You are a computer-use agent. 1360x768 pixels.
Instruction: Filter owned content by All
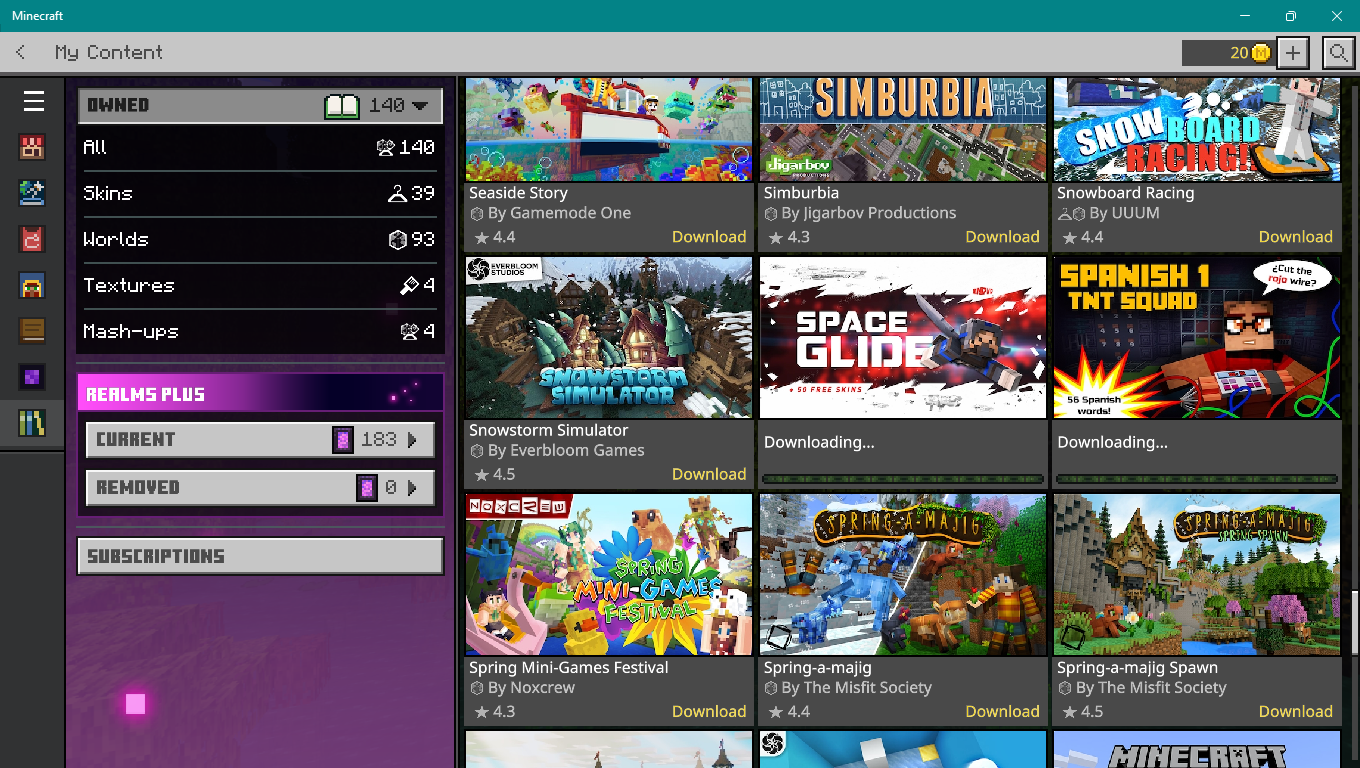tap(259, 148)
